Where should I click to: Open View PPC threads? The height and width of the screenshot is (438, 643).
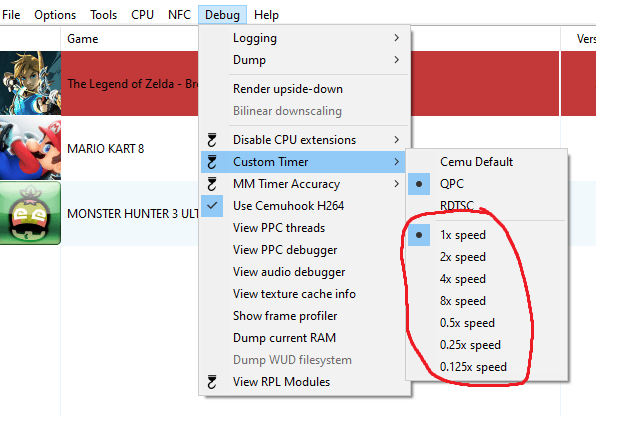tap(305, 228)
